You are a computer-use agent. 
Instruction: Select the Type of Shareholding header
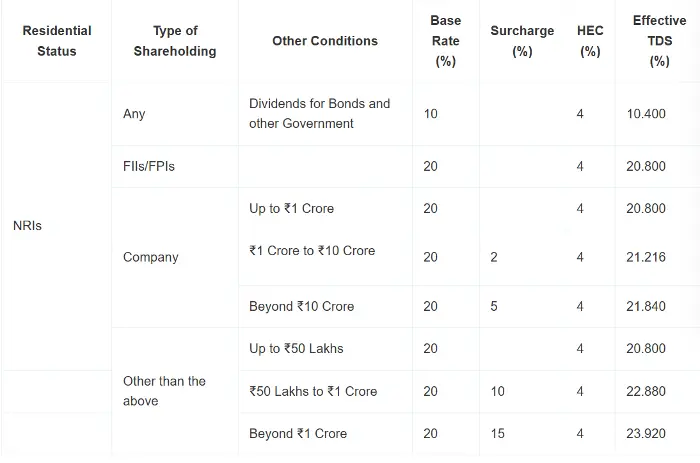[175, 41]
